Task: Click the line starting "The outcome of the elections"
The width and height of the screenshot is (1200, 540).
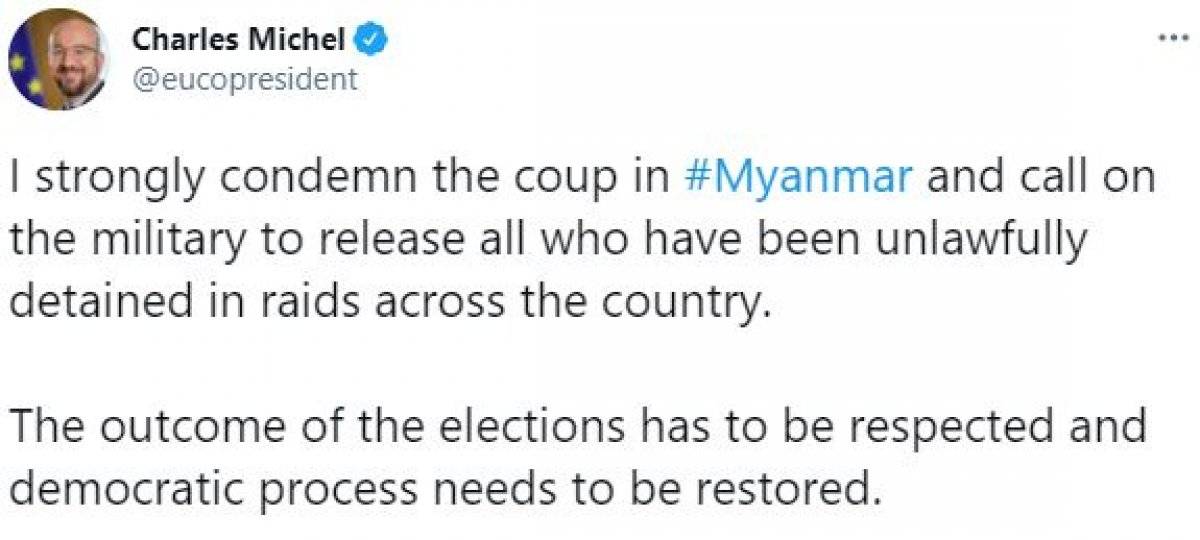Action: point(580,426)
